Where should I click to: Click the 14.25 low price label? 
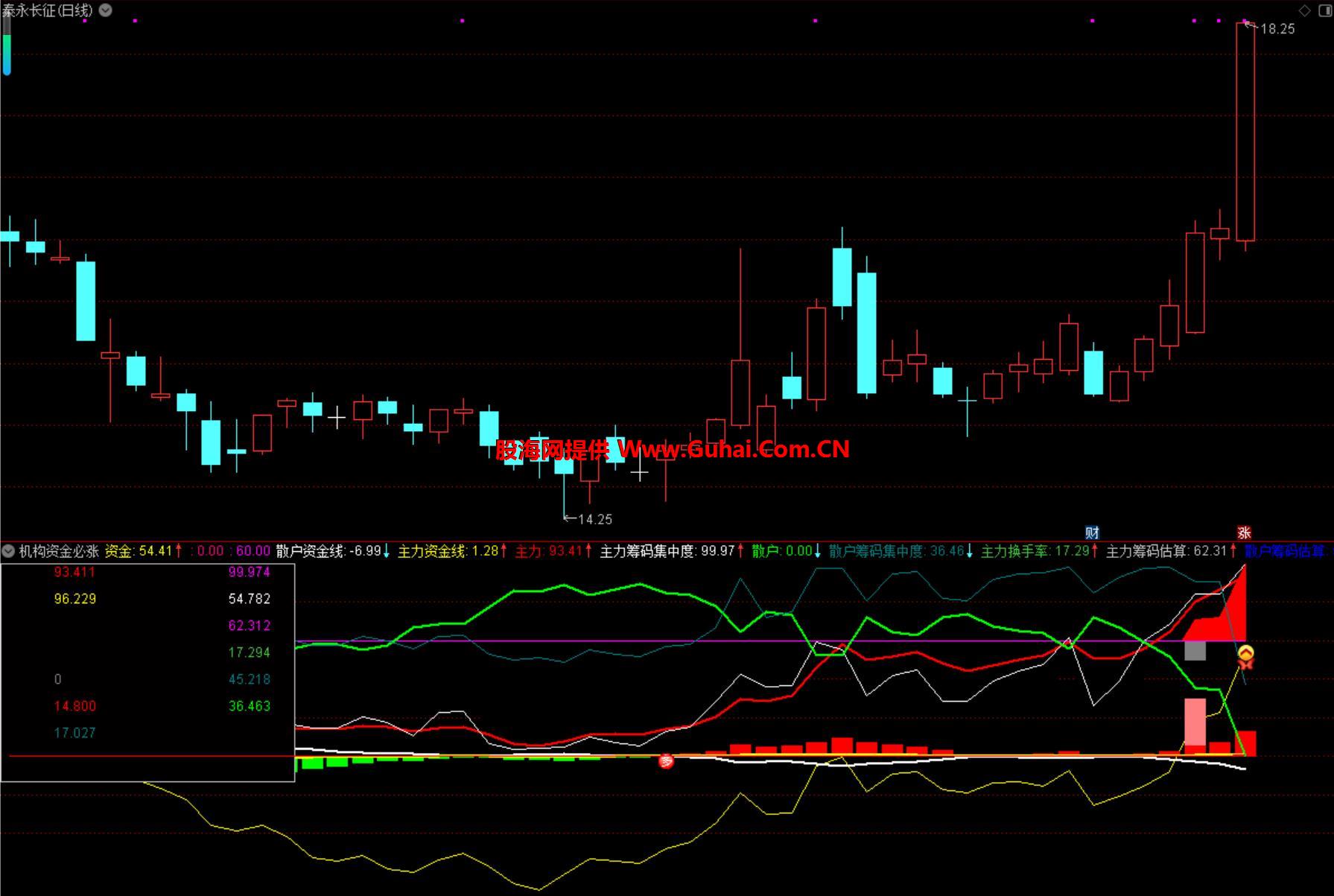click(594, 519)
